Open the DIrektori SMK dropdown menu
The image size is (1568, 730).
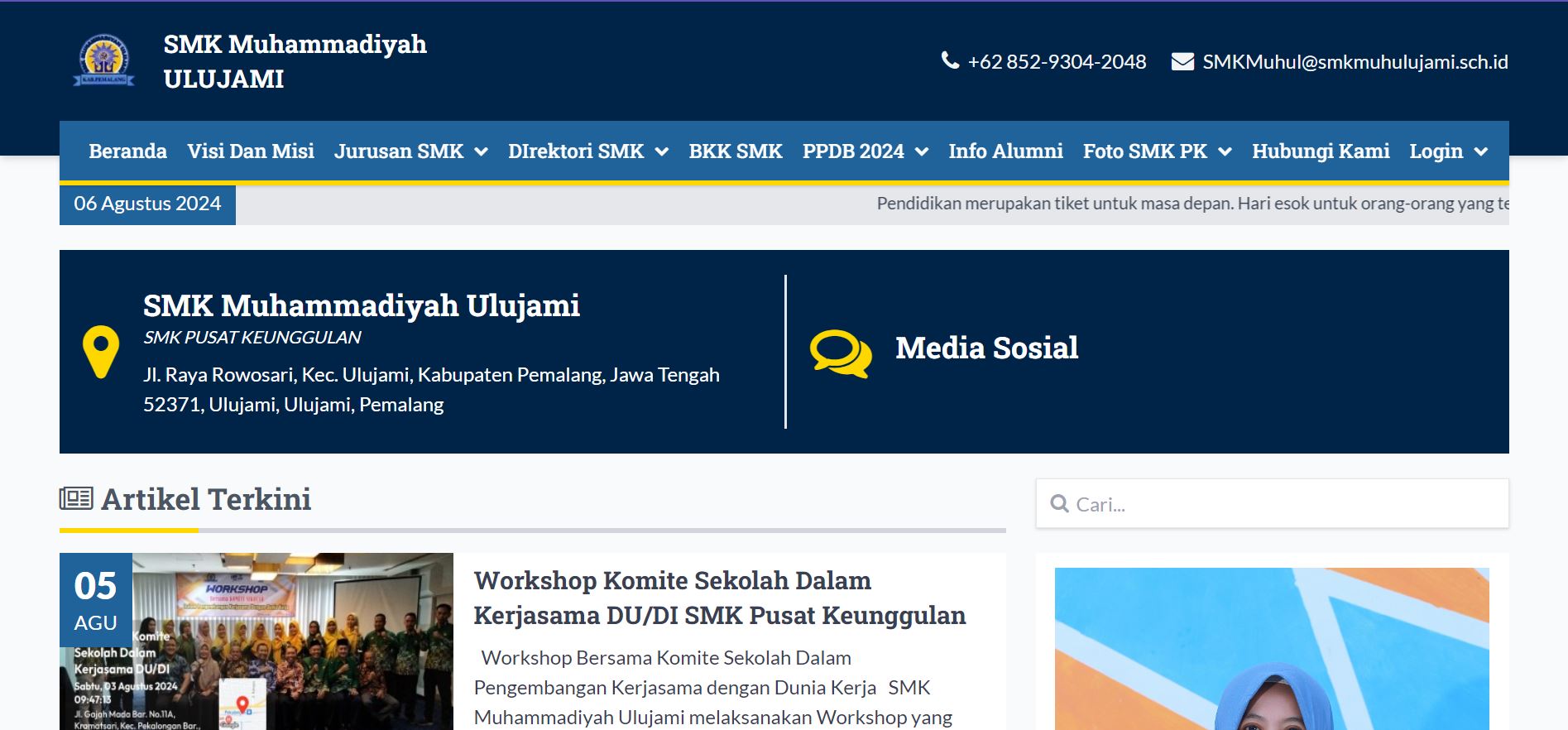(x=587, y=151)
